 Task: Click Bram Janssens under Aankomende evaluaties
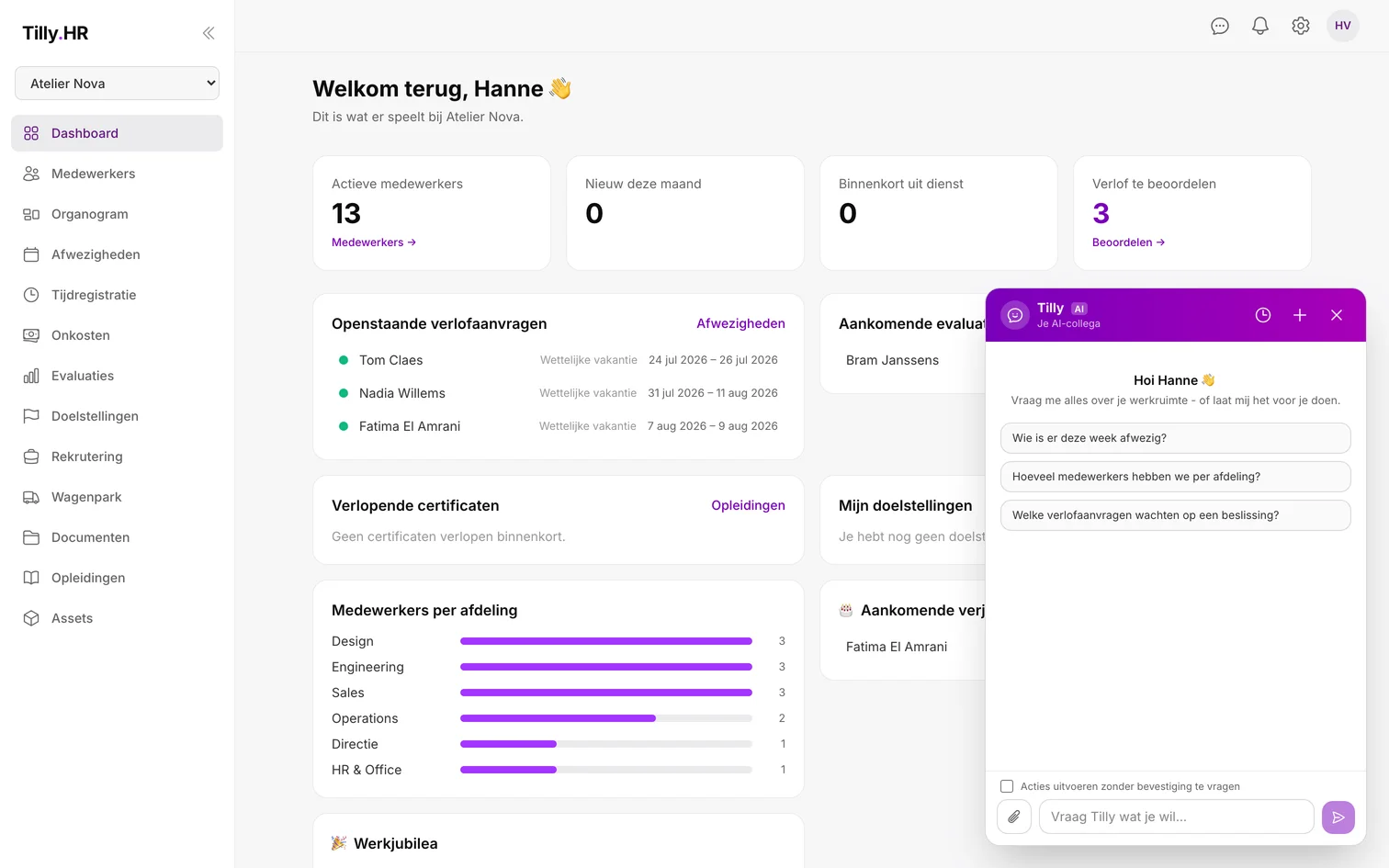click(892, 360)
